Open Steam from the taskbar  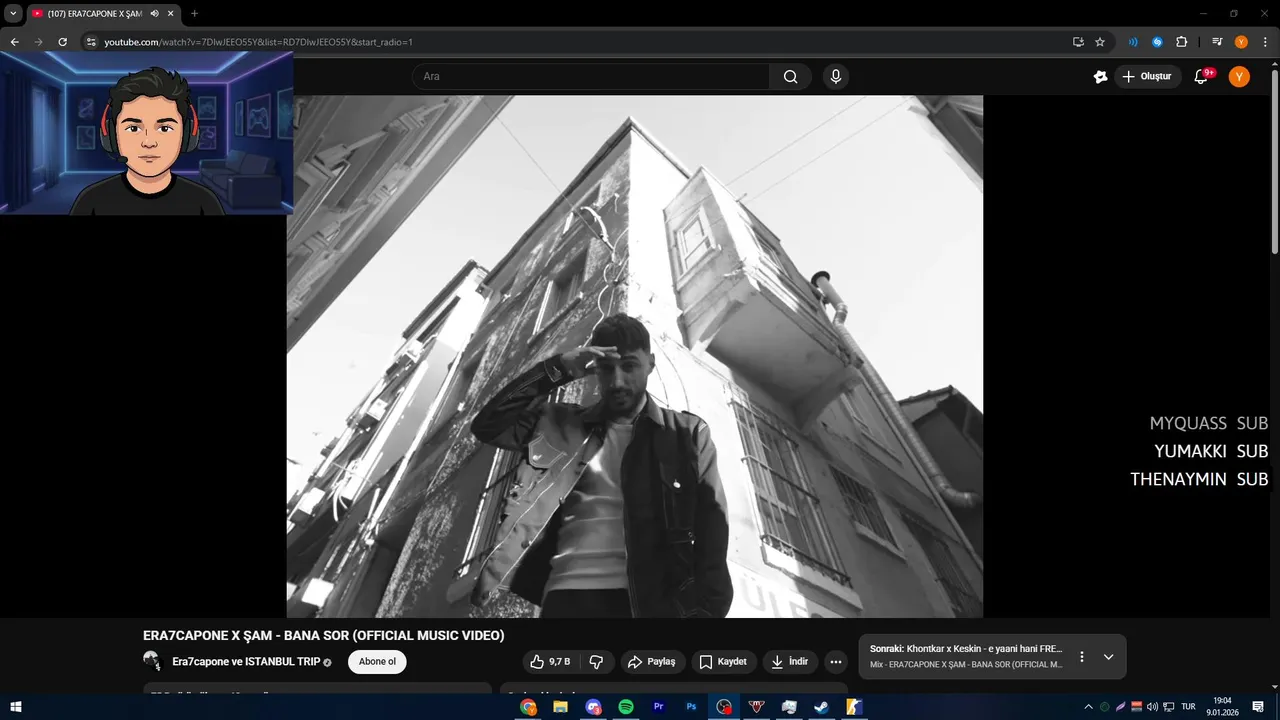click(x=821, y=707)
